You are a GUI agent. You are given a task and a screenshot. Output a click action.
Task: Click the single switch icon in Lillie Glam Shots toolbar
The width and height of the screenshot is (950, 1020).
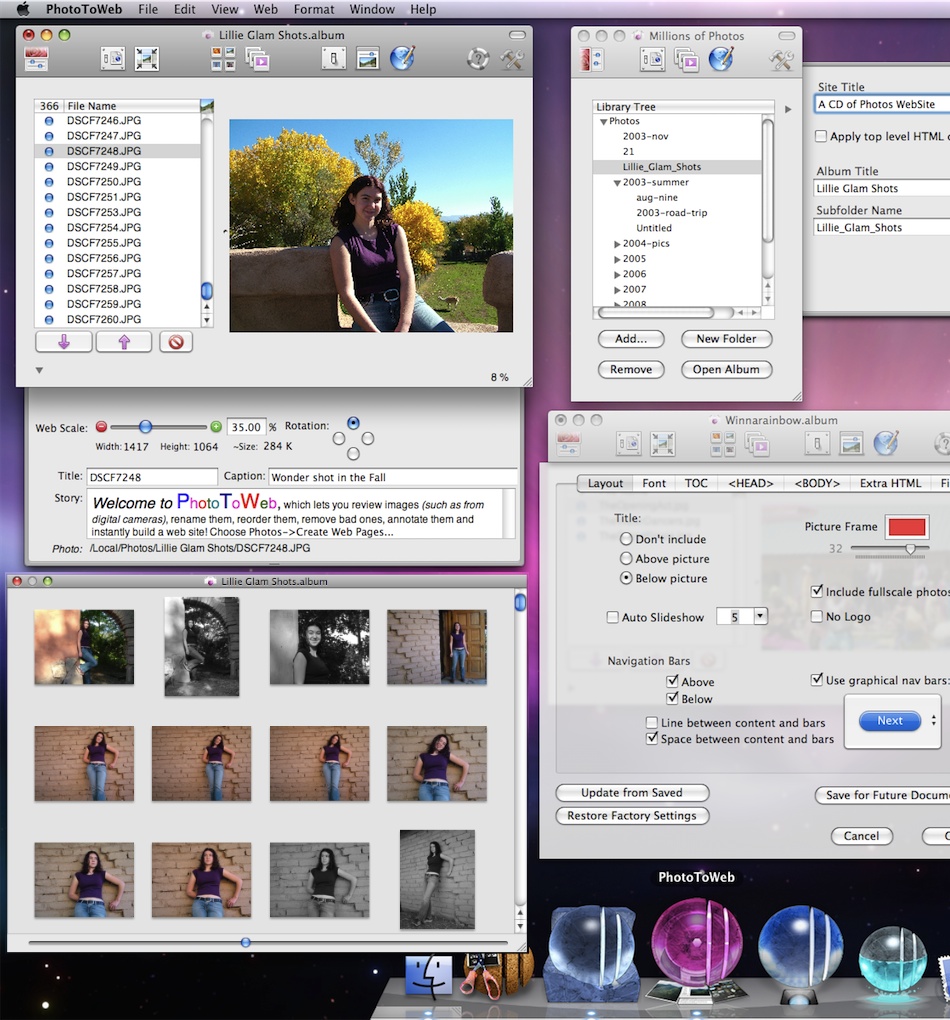[x=334, y=59]
